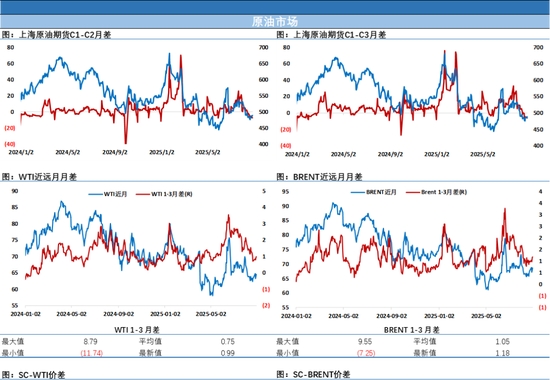This screenshot has height=380, width=550.
Task: Click the BRENT average value 1.05
Action: click(502, 341)
